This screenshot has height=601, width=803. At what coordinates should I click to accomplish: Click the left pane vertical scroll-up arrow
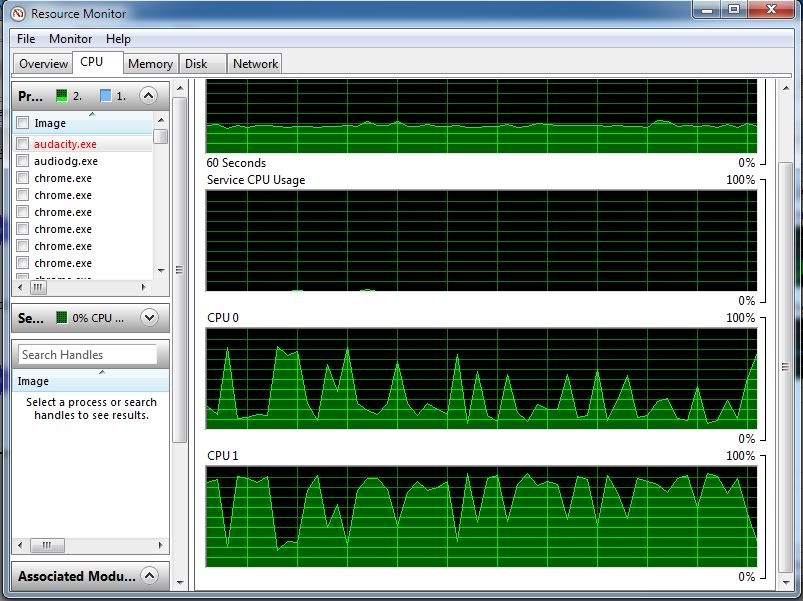tap(180, 89)
